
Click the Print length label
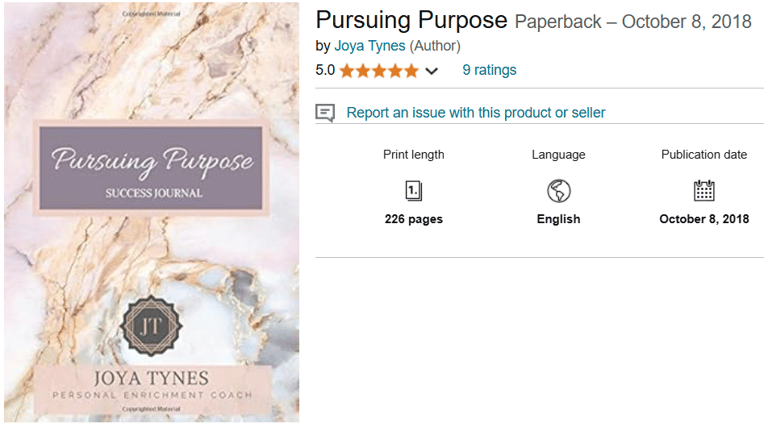pos(413,155)
